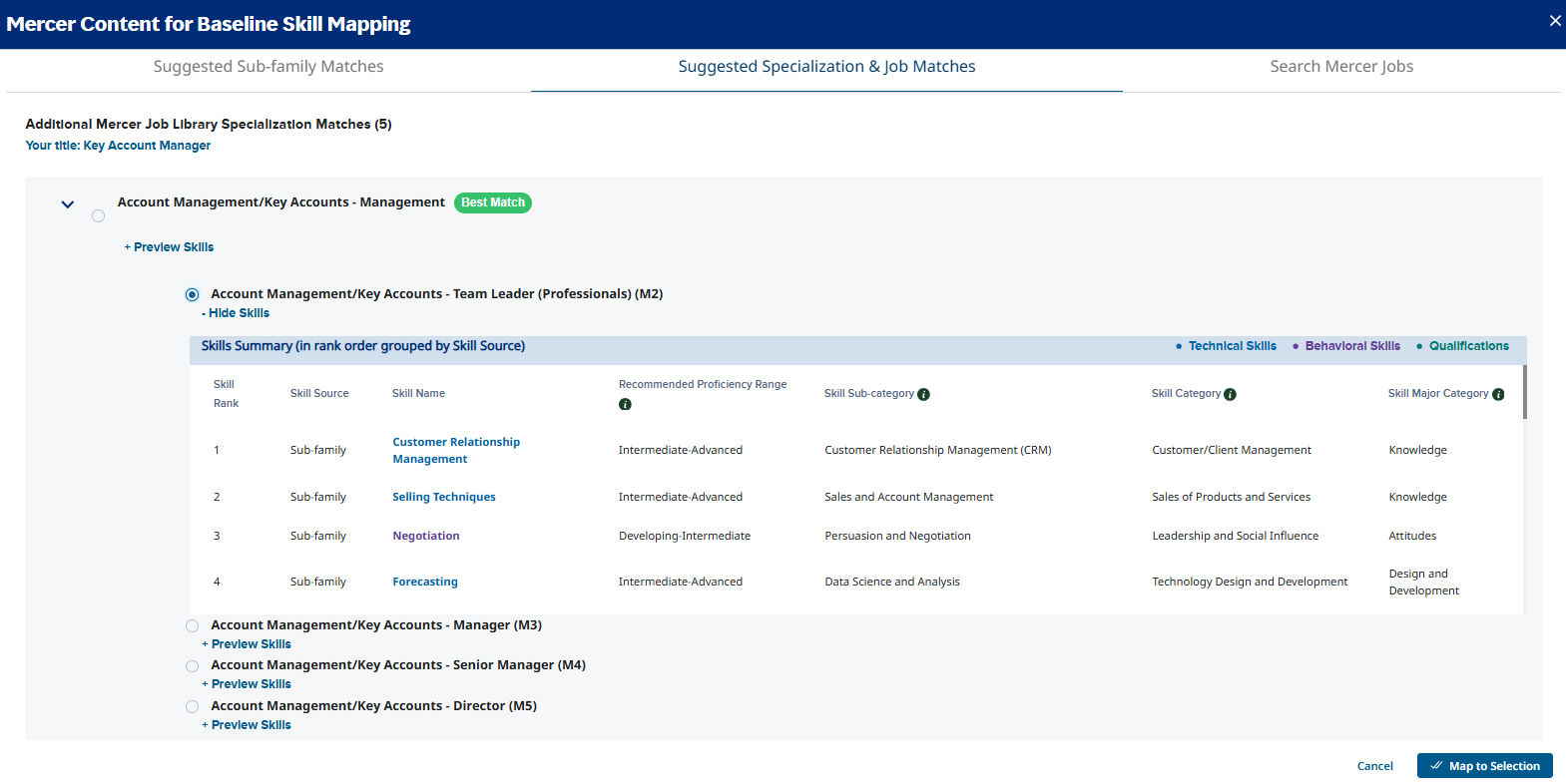Viewport: 1566px width, 784px height.
Task: Click the Skills Summary heading text
Action: (362, 346)
